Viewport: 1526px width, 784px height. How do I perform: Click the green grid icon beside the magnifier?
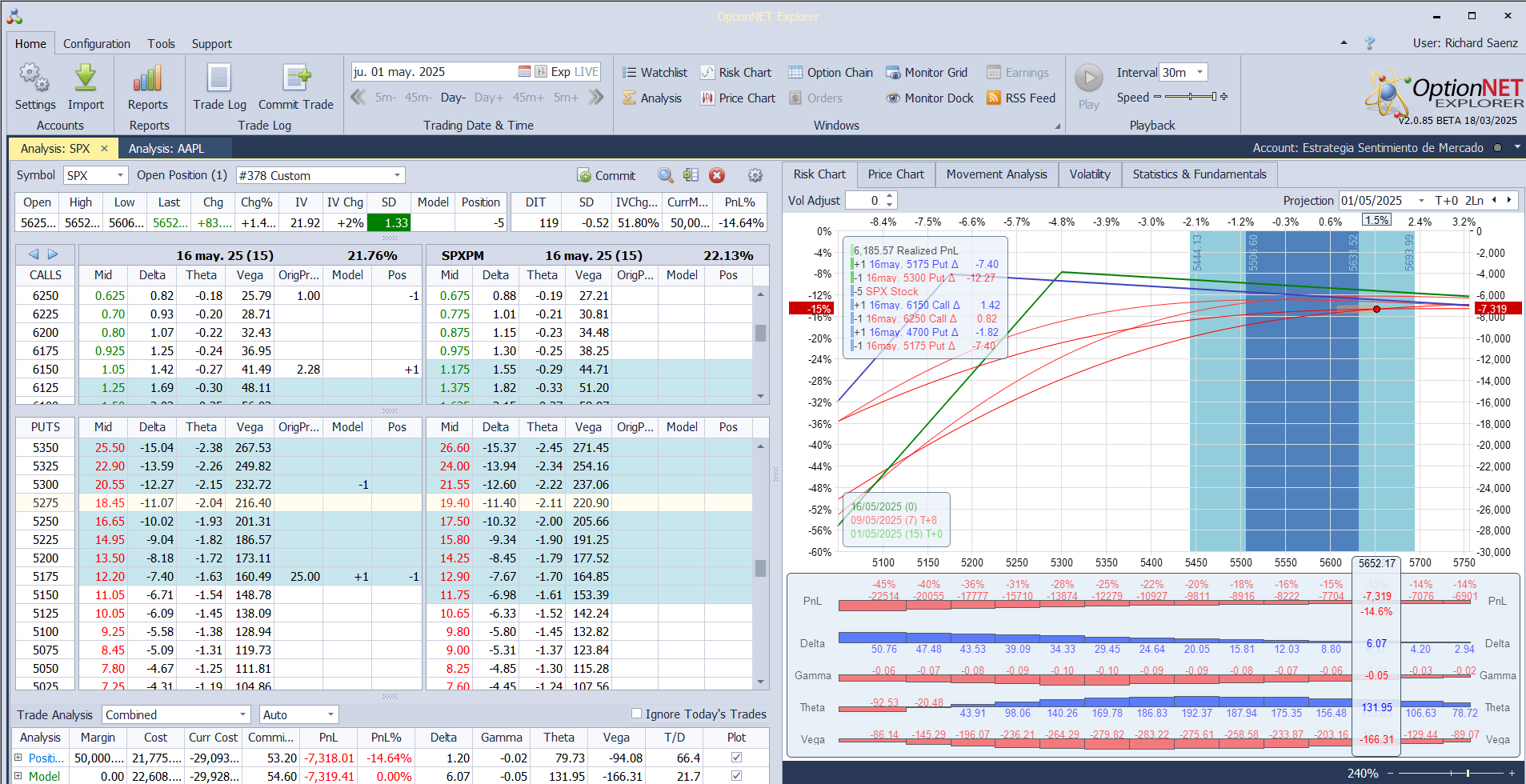691,175
